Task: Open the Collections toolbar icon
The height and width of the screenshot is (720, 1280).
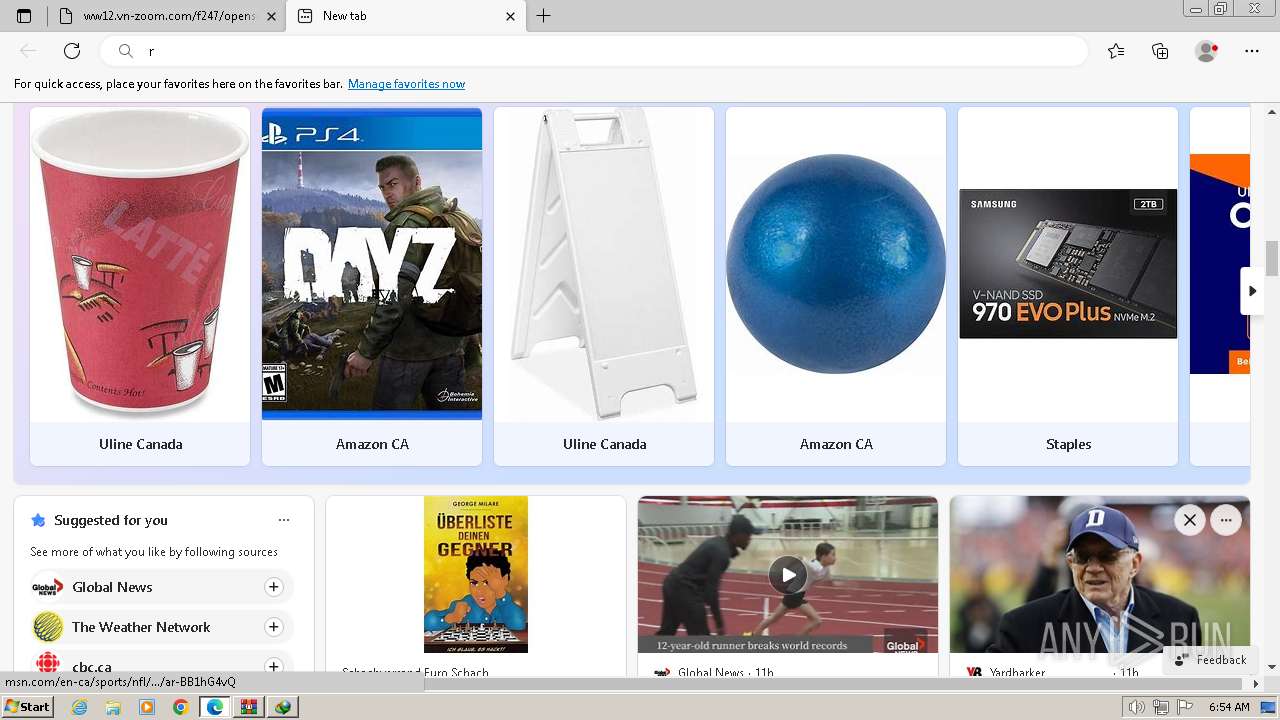Action: coord(1160,51)
